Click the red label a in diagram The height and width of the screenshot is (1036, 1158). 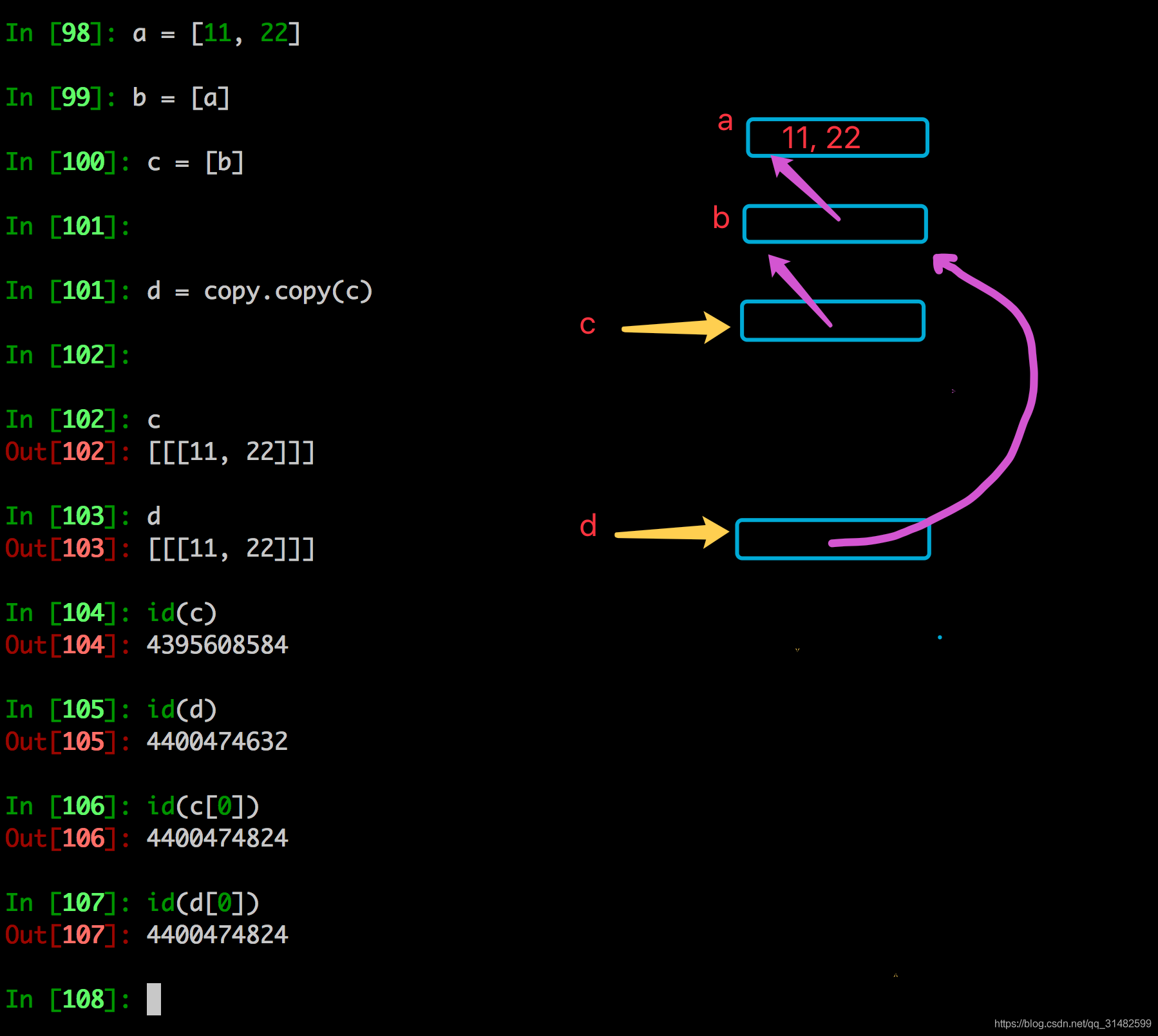[x=725, y=121]
